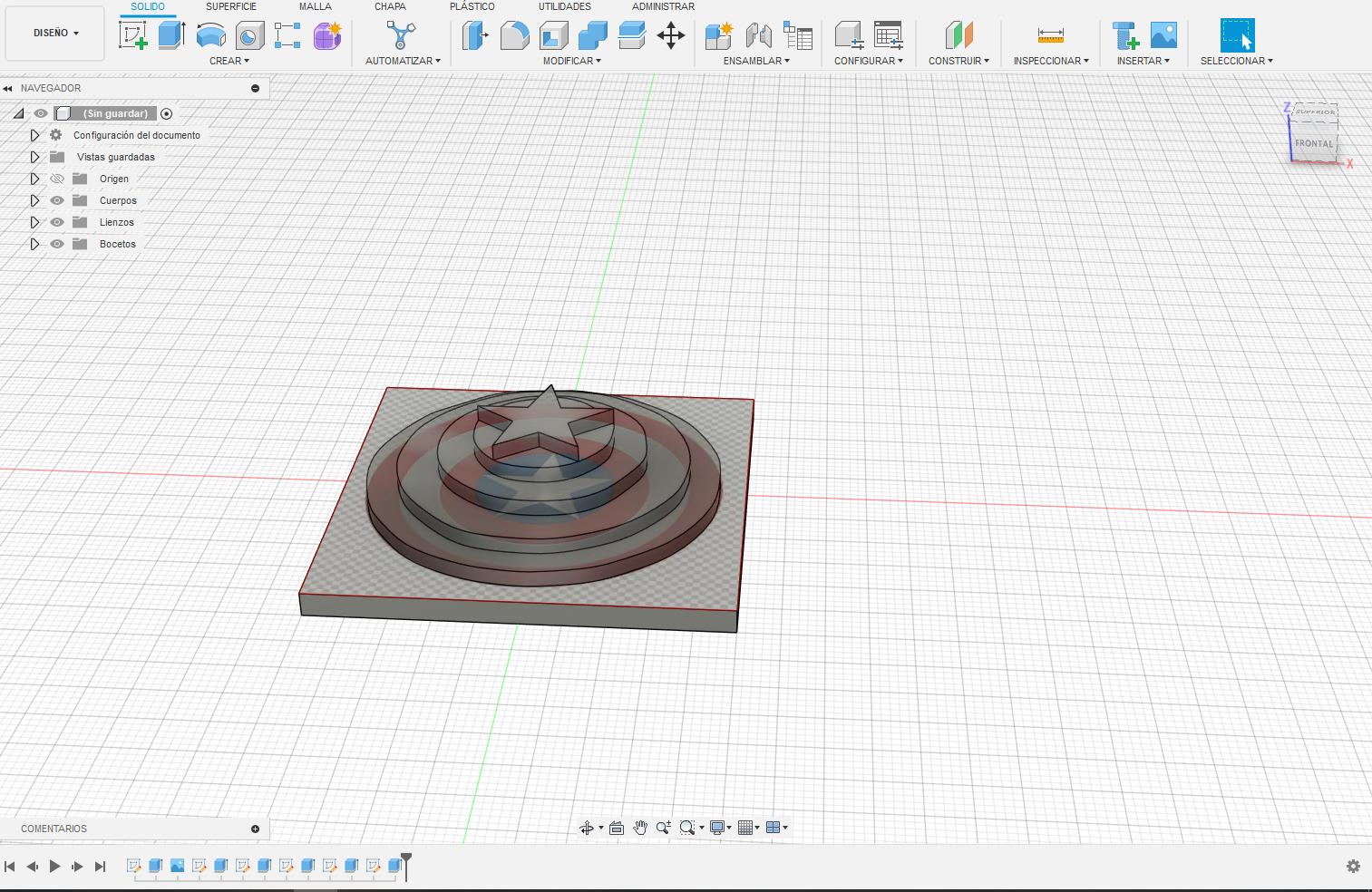Select the Move/Copy arrows tool

(670, 35)
